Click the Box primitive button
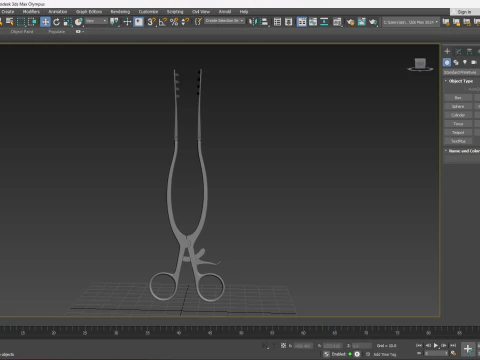This screenshot has height=360, width=480. [458, 98]
